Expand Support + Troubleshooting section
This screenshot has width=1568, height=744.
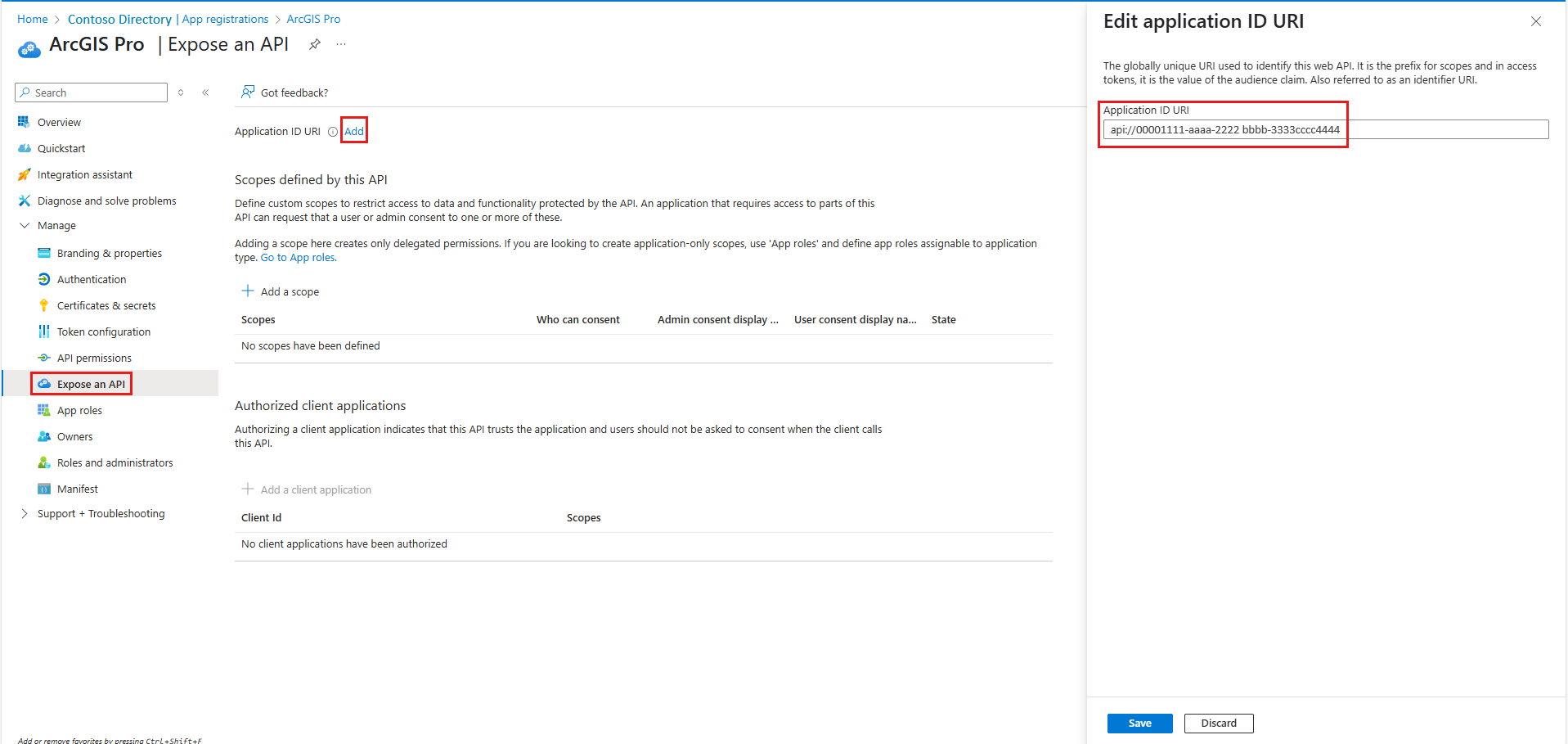[25, 513]
